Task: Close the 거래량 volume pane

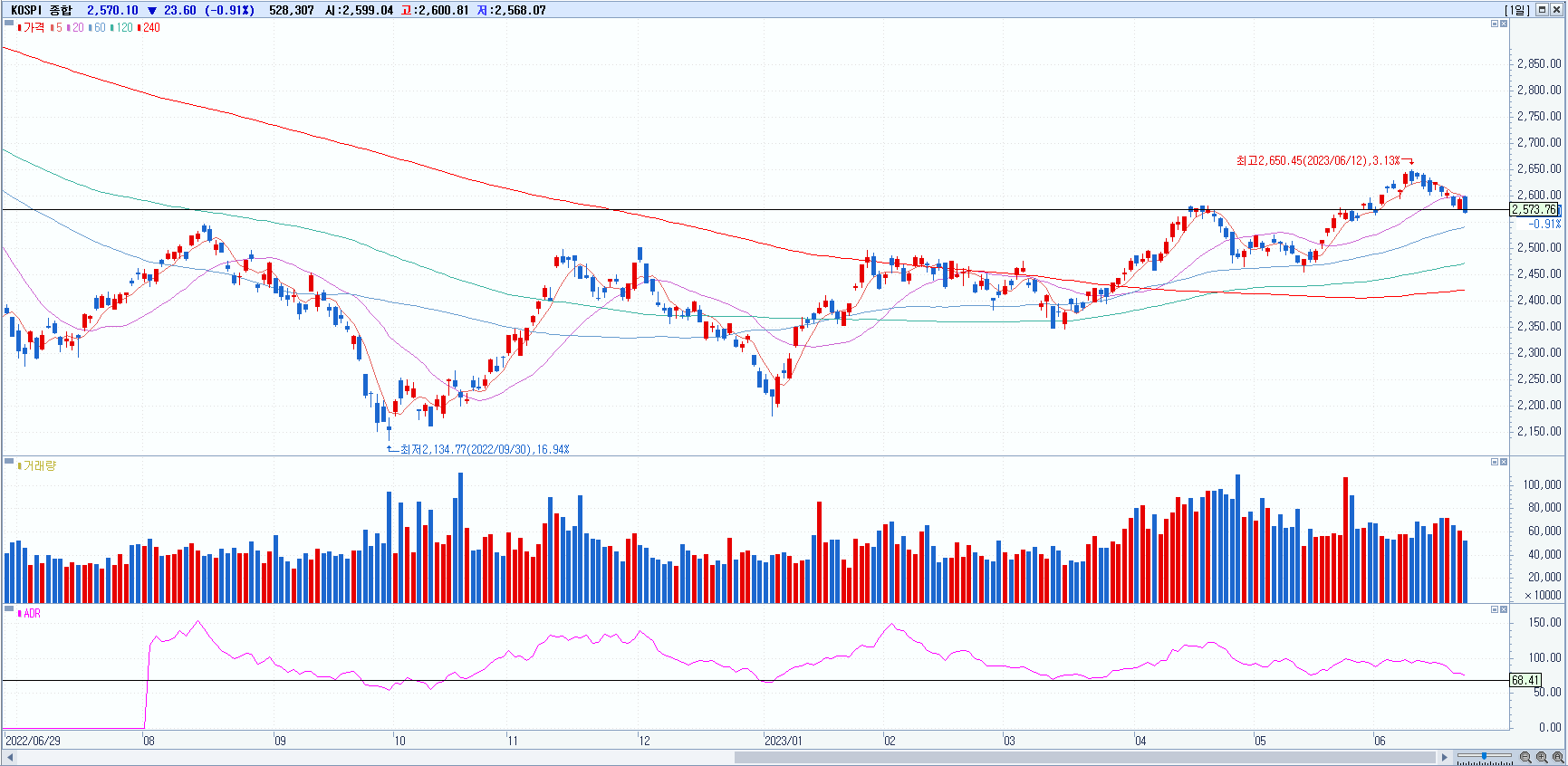Action: click(x=1504, y=462)
